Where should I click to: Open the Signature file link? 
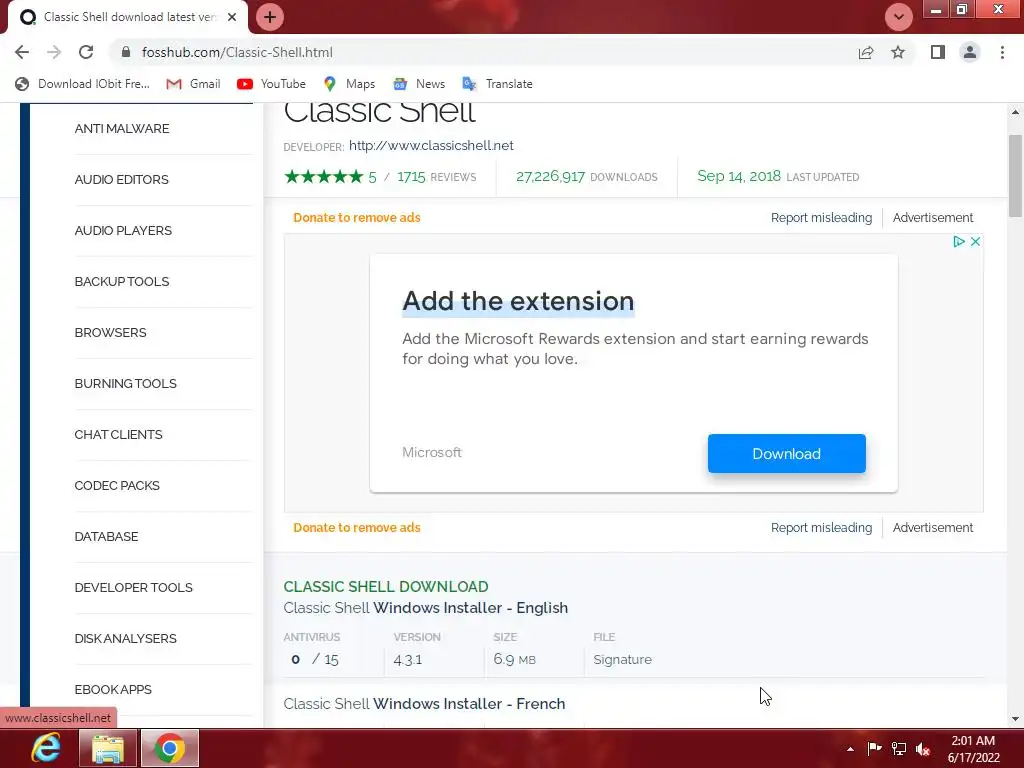[x=622, y=660]
